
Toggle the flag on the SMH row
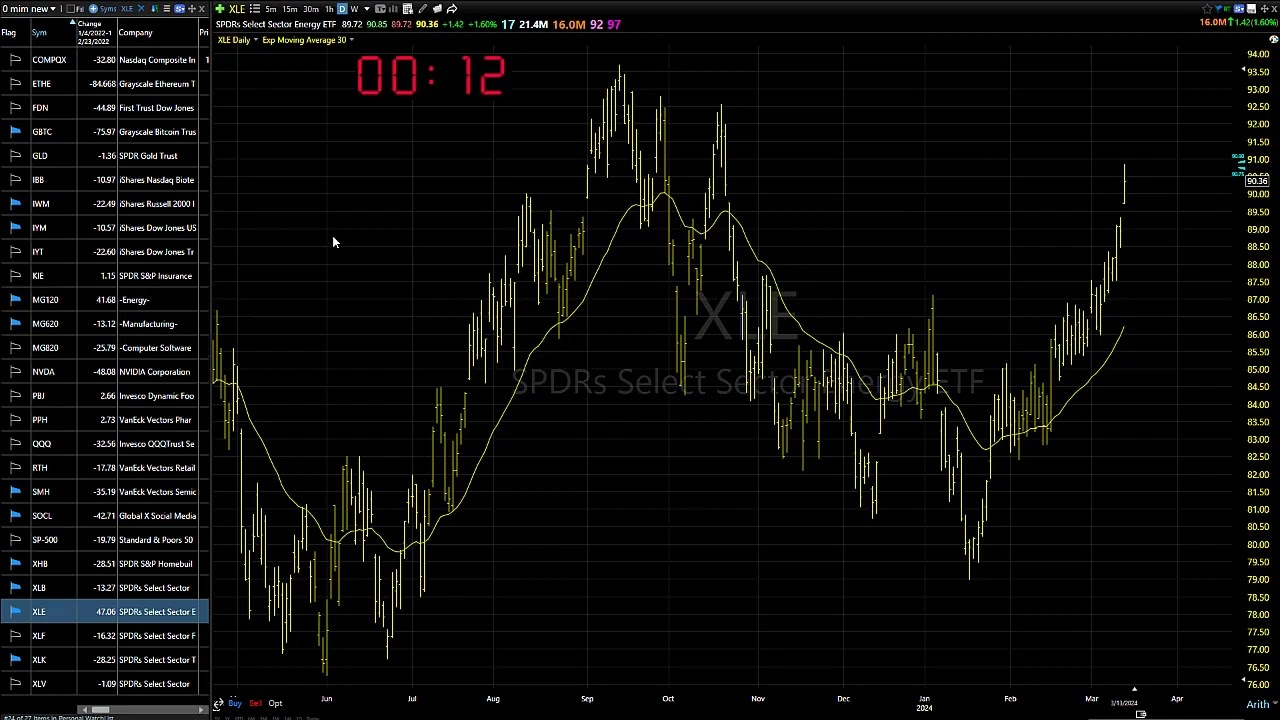[x=15, y=492]
